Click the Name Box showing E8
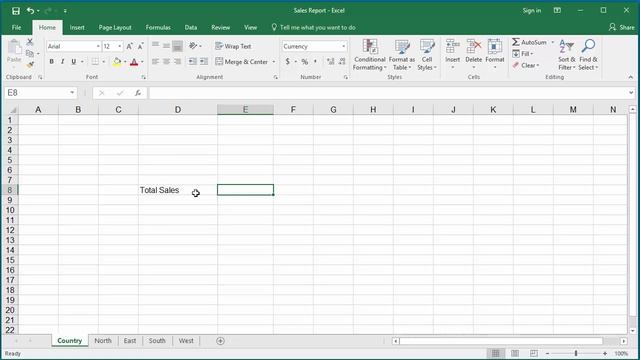Image resolution: width=640 pixels, height=360 pixels. (37, 93)
